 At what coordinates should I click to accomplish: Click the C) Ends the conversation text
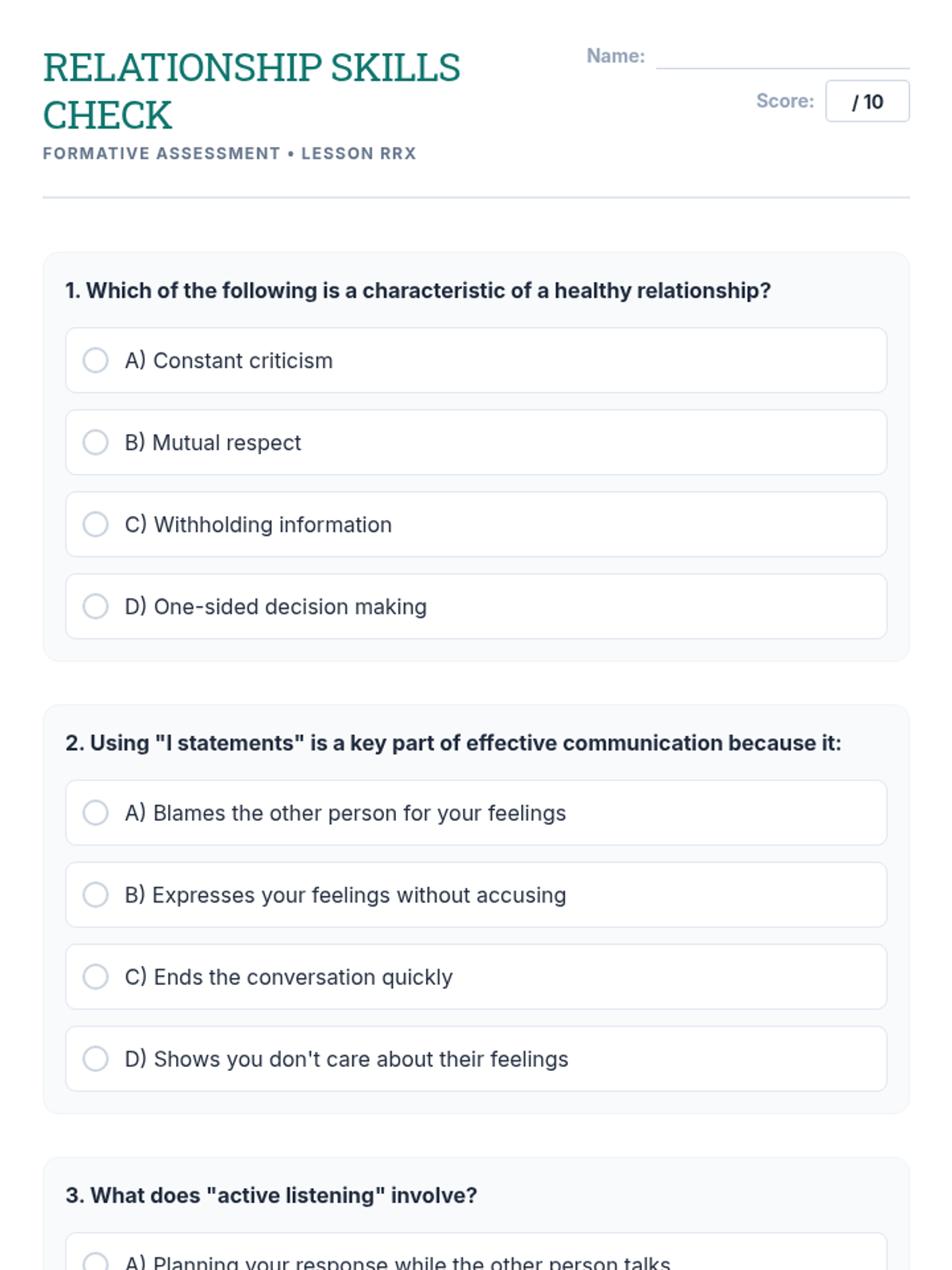[289, 977]
